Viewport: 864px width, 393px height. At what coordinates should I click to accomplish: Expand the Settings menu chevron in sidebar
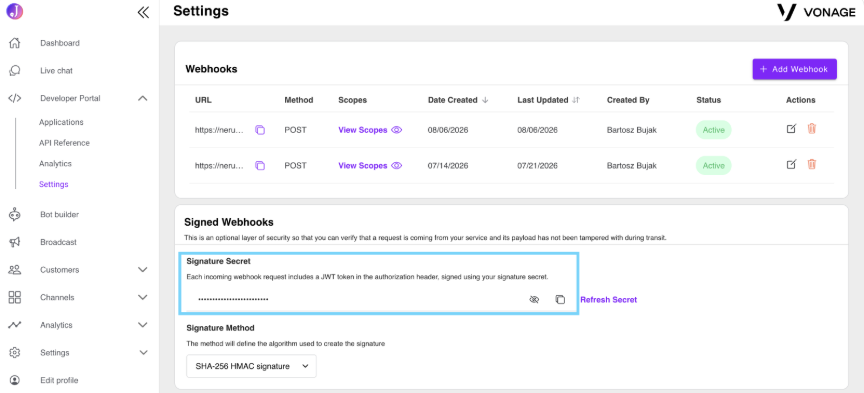point(143,352)
